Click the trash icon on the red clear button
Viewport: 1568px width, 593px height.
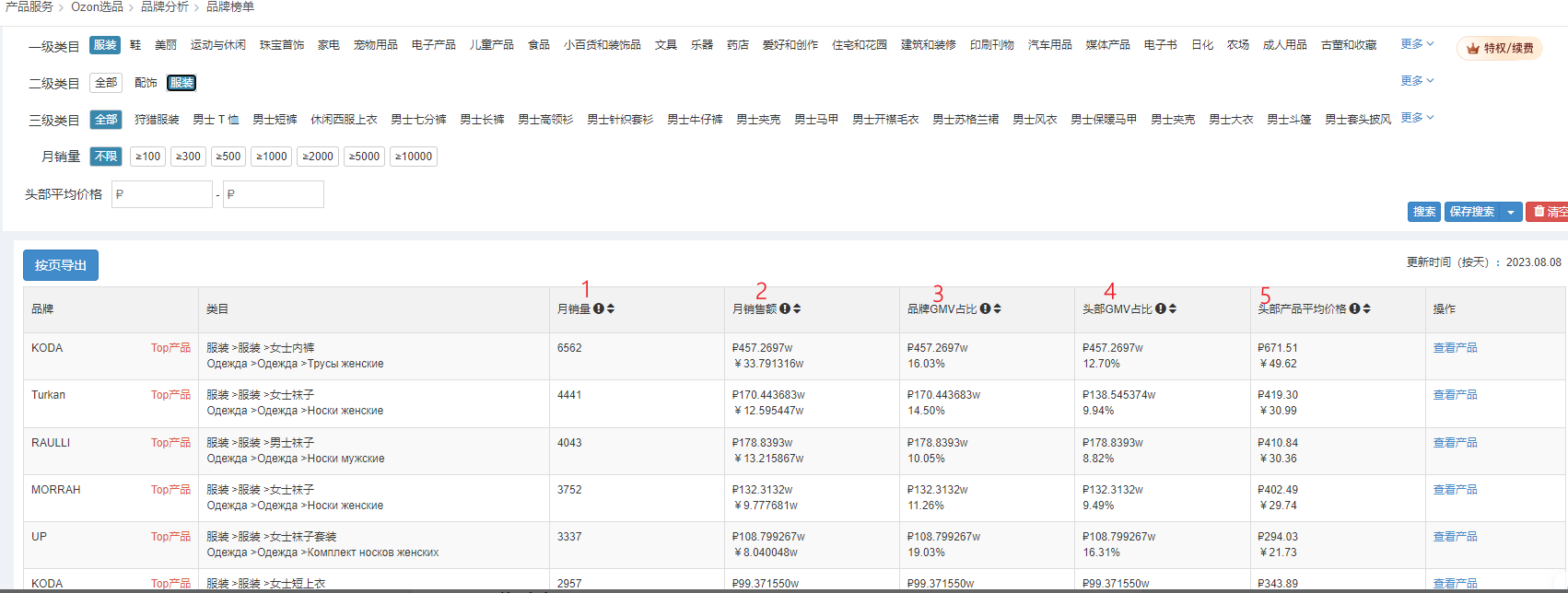1539,212
